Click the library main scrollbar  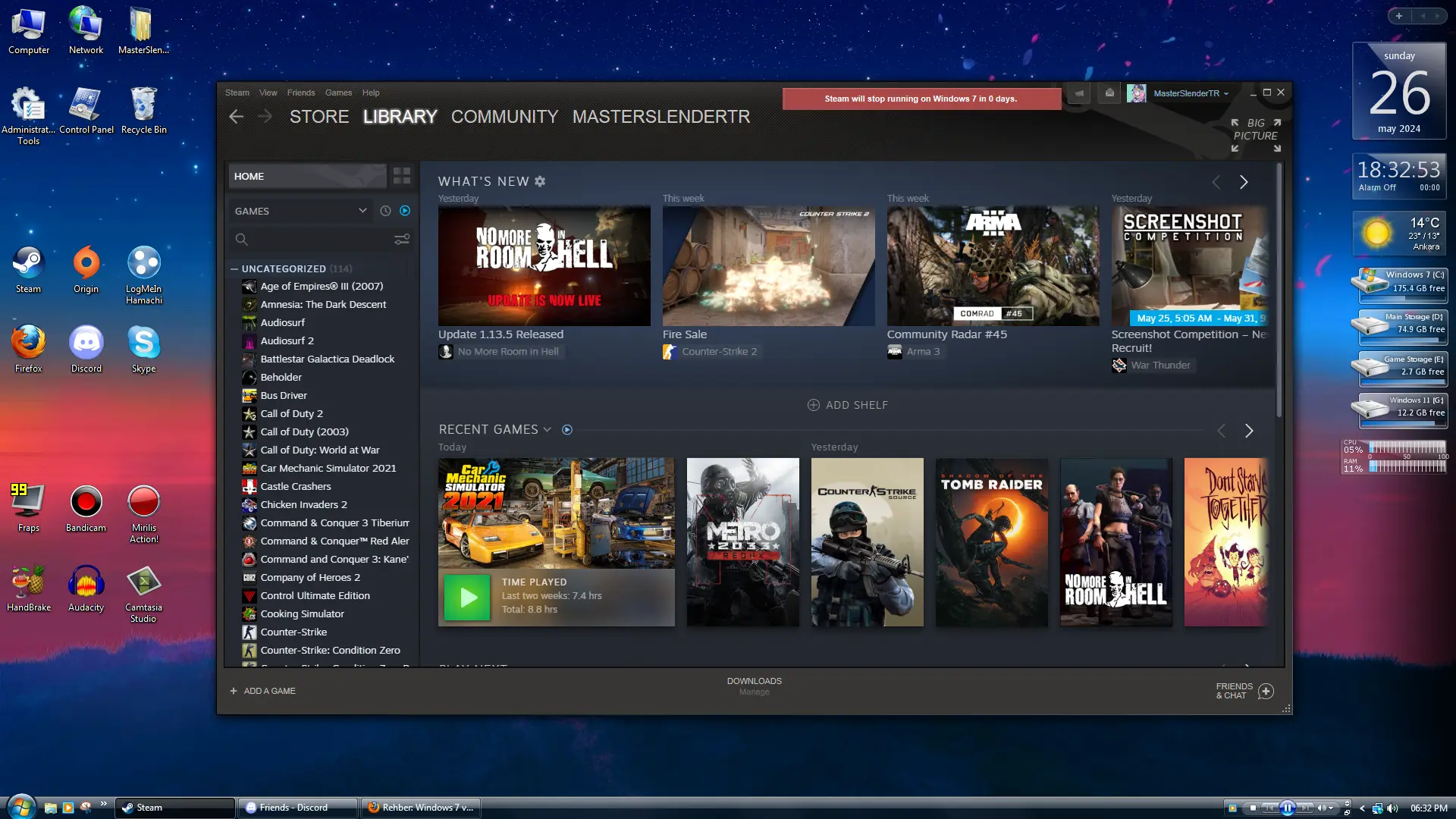[1279, 288]
